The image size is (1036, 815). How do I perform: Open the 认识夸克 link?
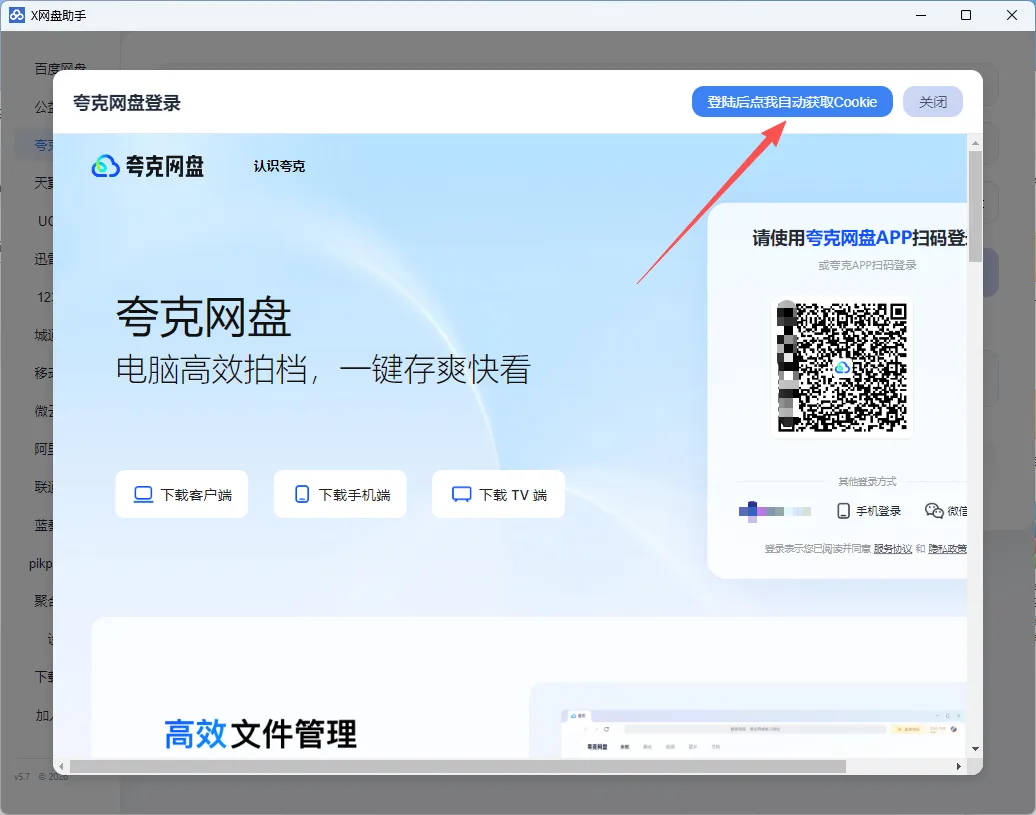279,166
